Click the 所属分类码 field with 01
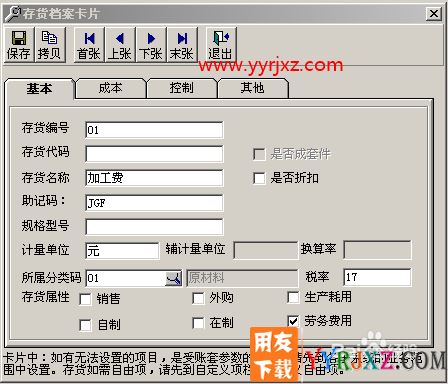The image size is (448, 384). coord(126,278)
